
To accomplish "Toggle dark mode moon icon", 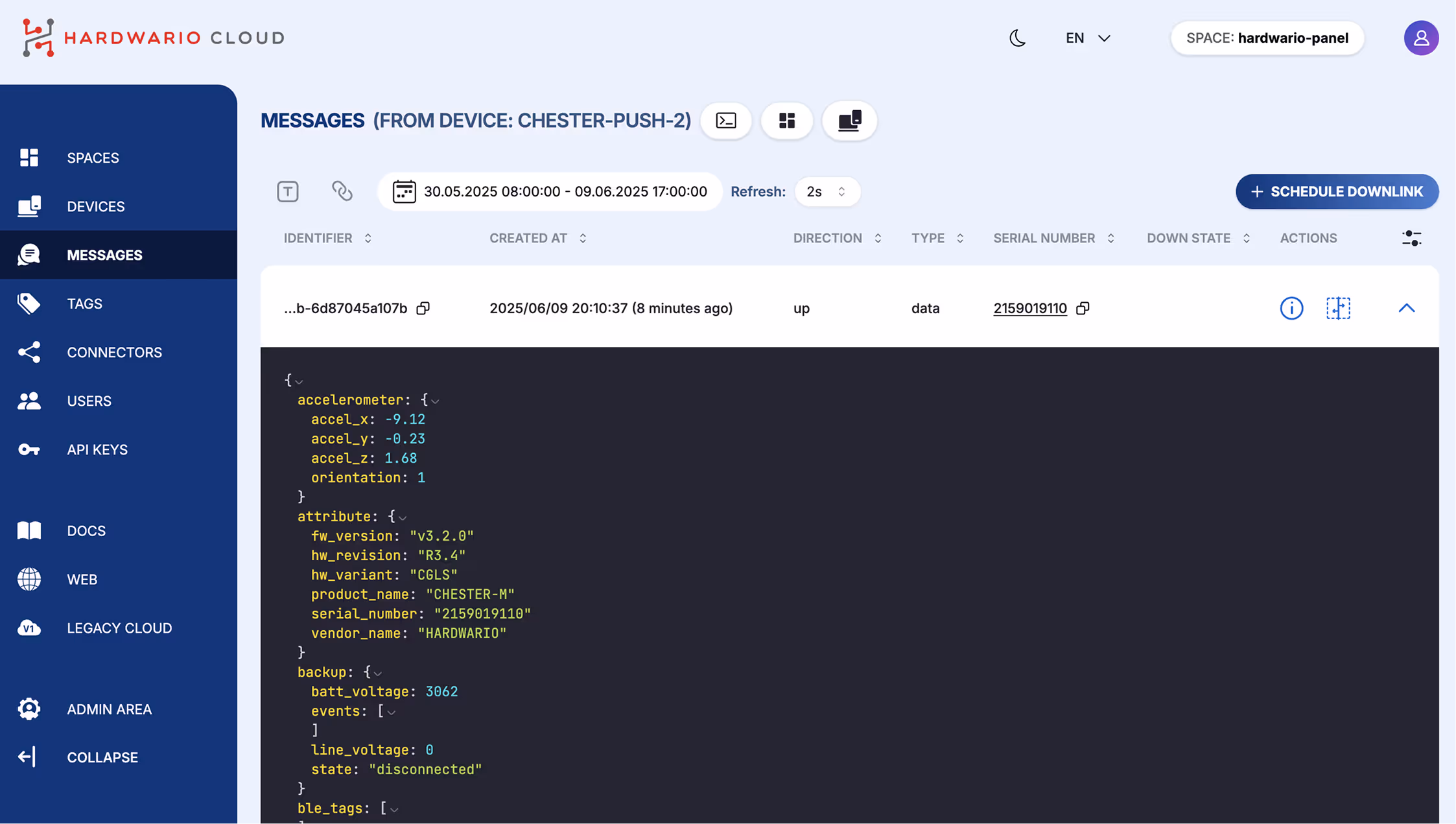I will click(1017, 38).
